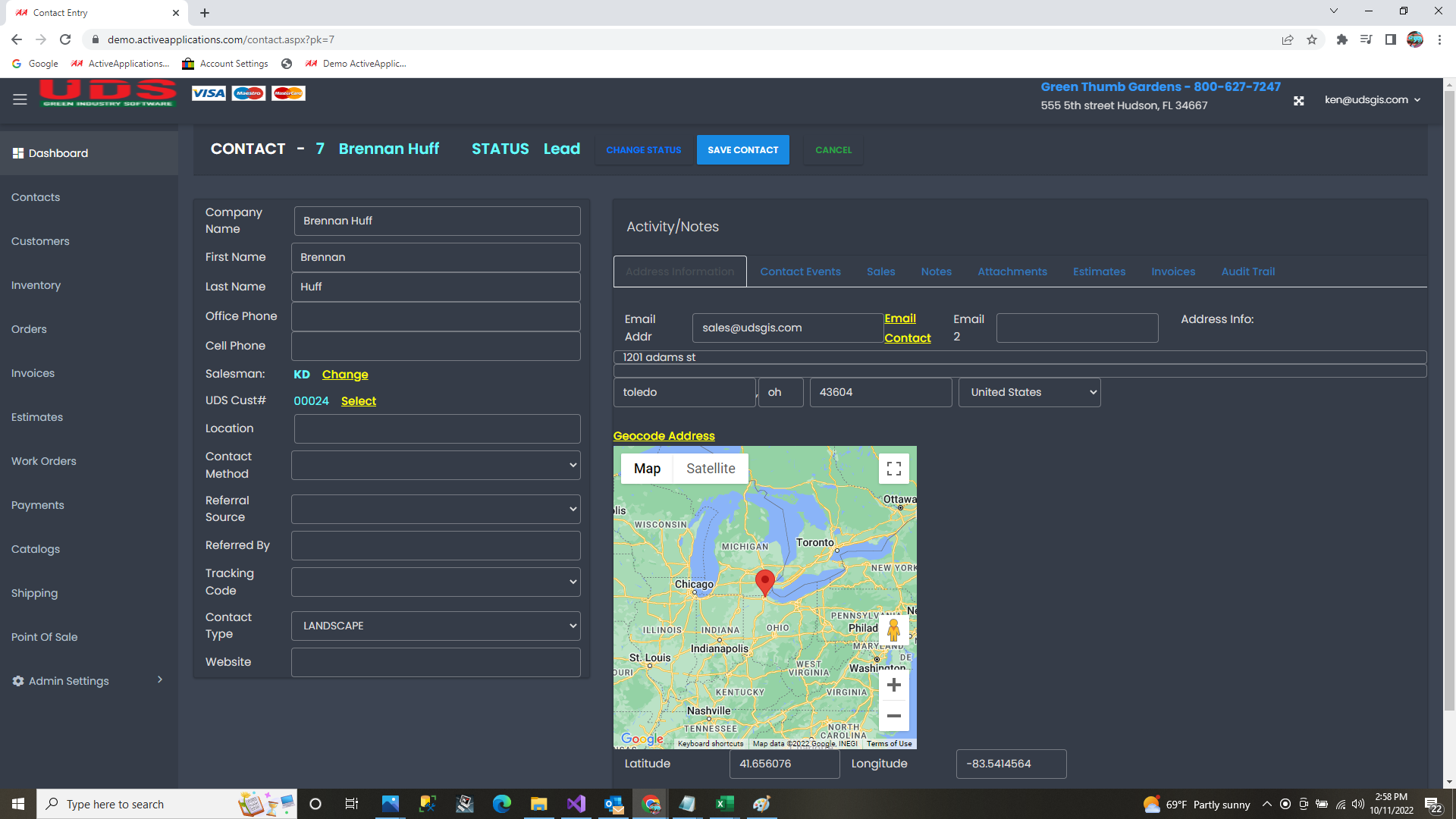Click the Dashboard grid icon
Image resolution: width=1456 pixels, height=819 pixels.
pyautogui.click(x=17, y=153)
